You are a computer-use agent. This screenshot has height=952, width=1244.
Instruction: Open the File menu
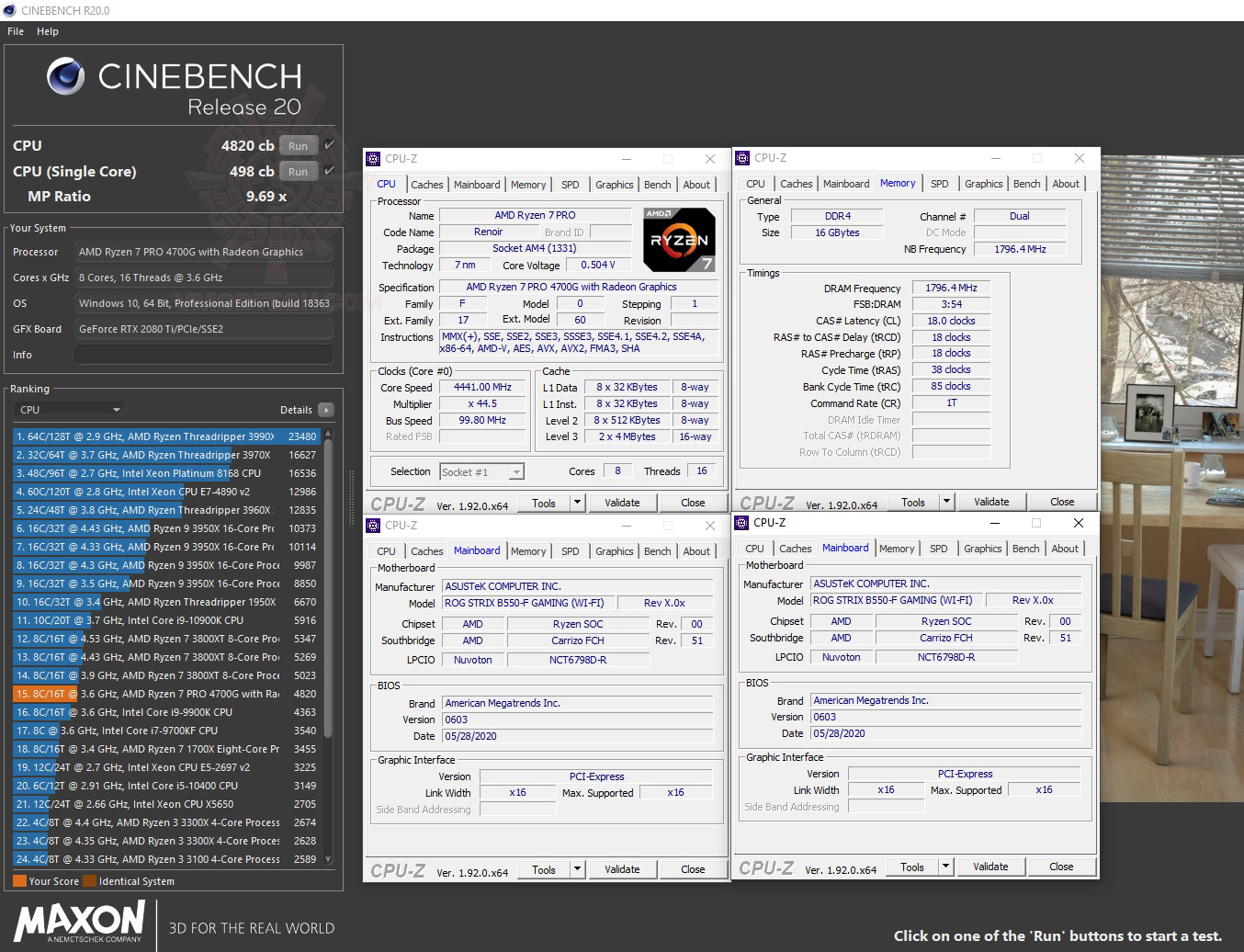tap(16, 31)
